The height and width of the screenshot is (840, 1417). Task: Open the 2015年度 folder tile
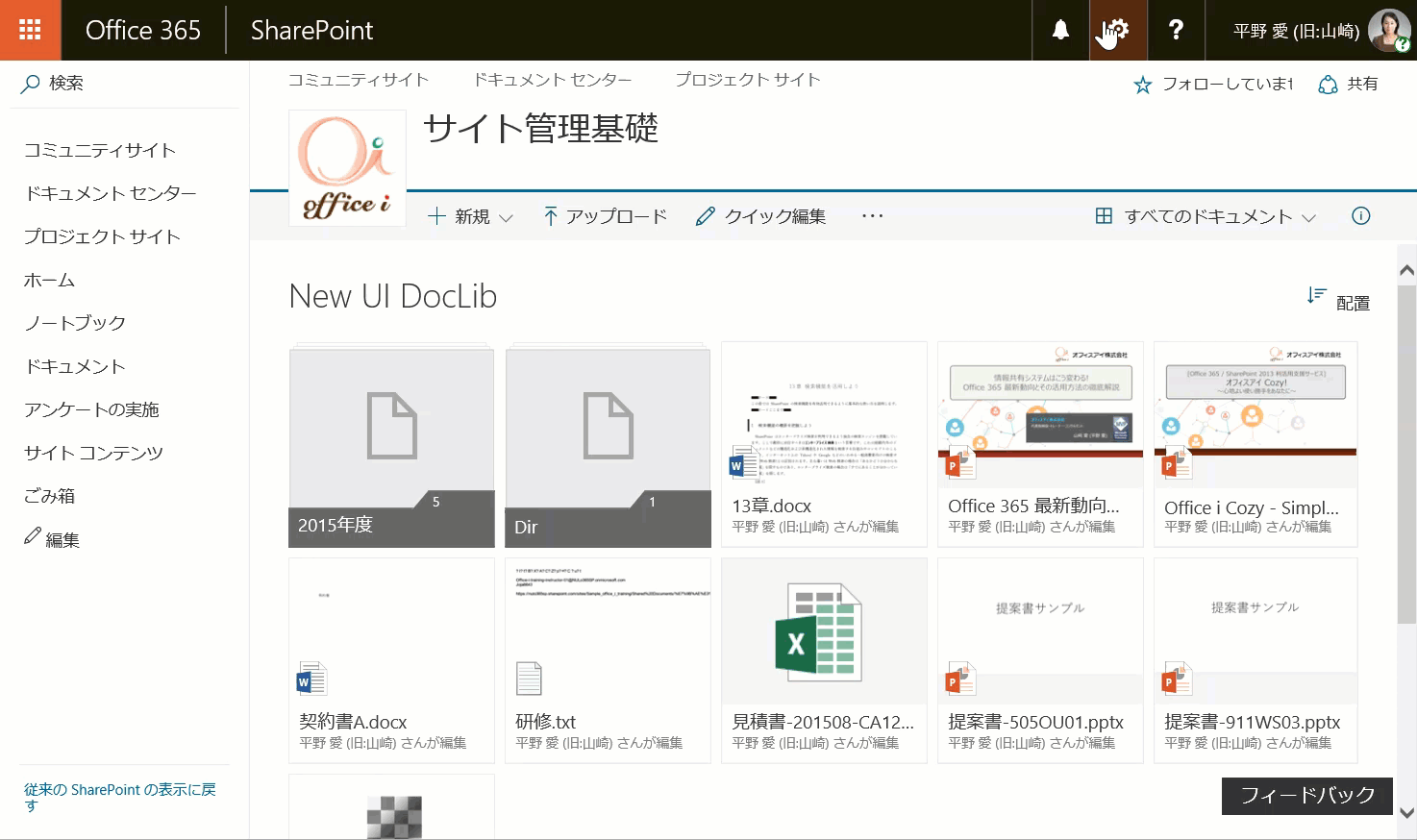pyautogui.click(x=391, y=447)
